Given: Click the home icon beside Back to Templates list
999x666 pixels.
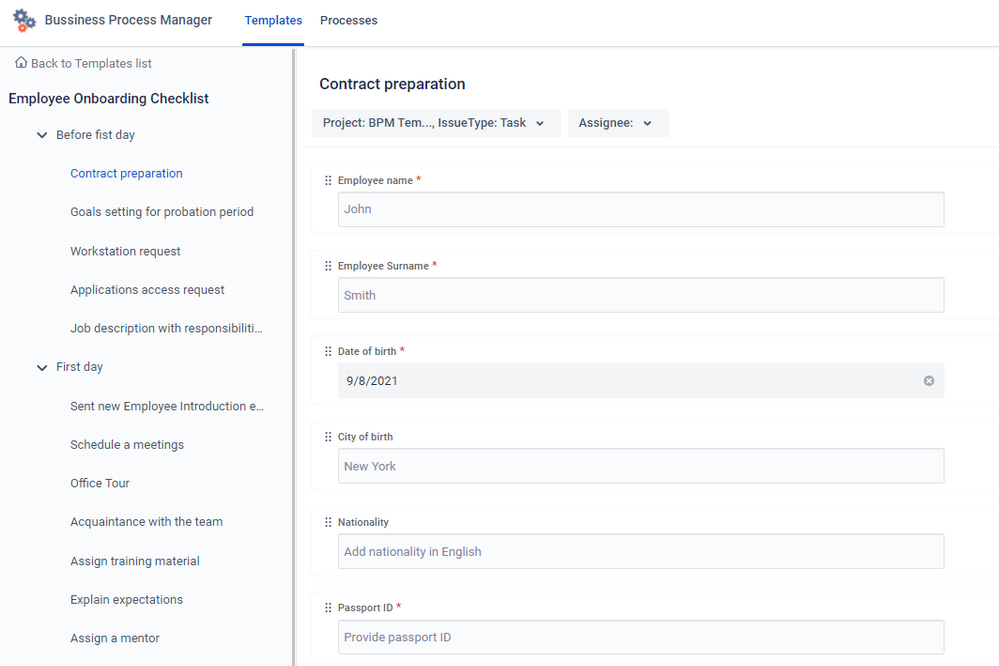Looking at the screenshot, I should (x=21, y=62).
